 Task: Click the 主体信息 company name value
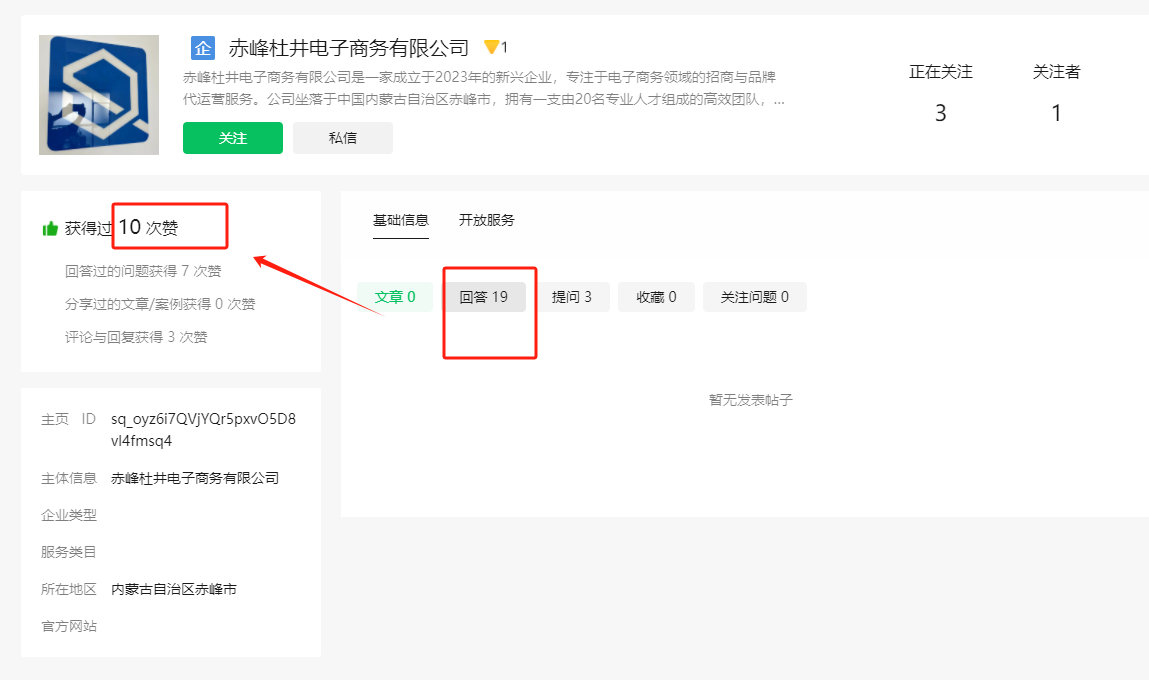coord(195,478)
